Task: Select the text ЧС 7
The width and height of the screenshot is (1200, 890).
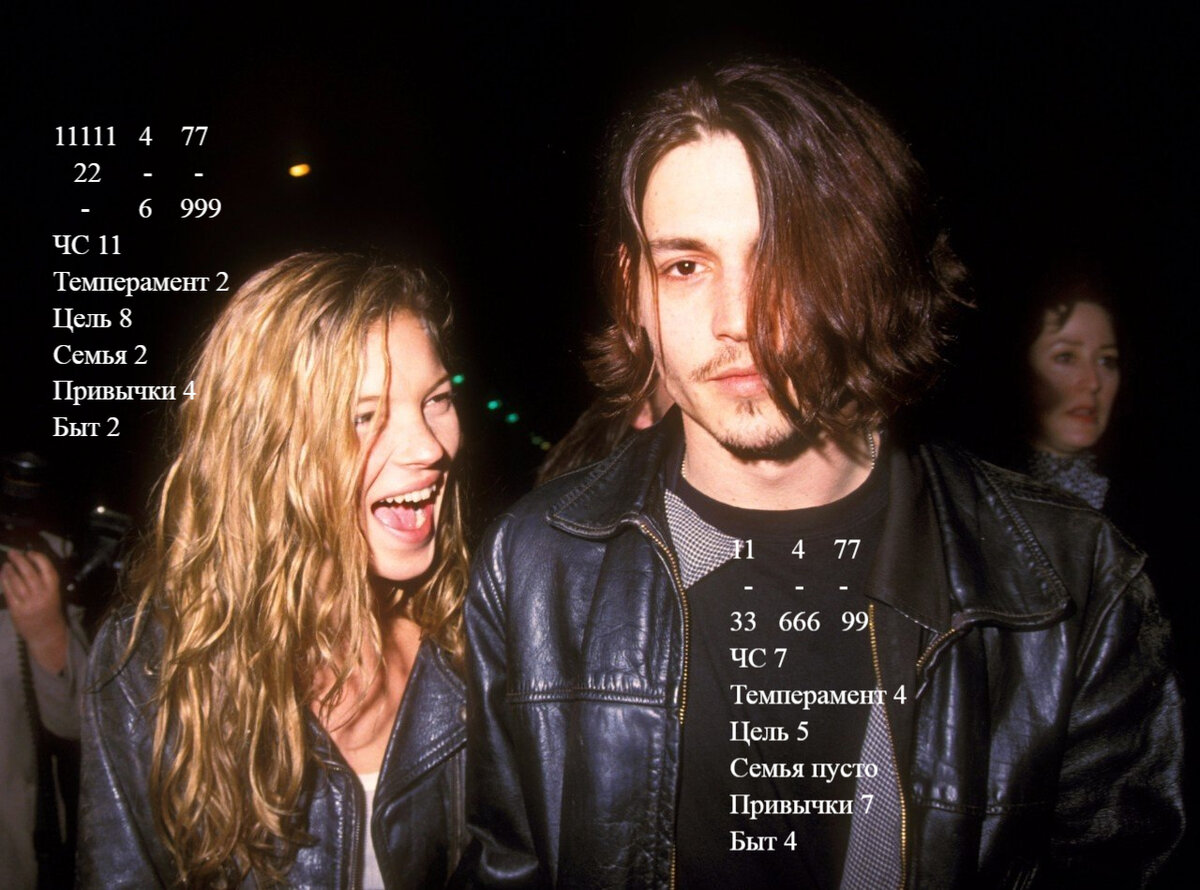Action: [x=758, y=658]
